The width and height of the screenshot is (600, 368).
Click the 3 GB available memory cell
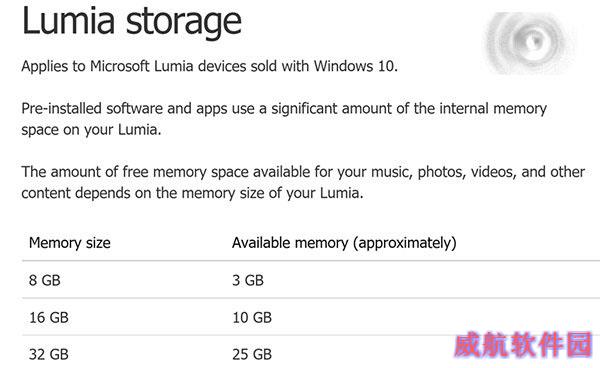click(248, 280)
